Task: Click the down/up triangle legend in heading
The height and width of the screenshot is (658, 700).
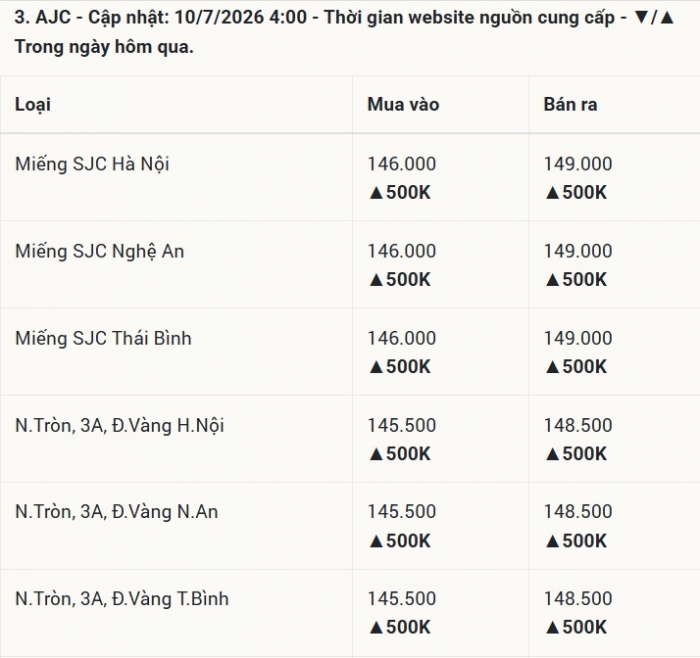Action: [654, 18]
